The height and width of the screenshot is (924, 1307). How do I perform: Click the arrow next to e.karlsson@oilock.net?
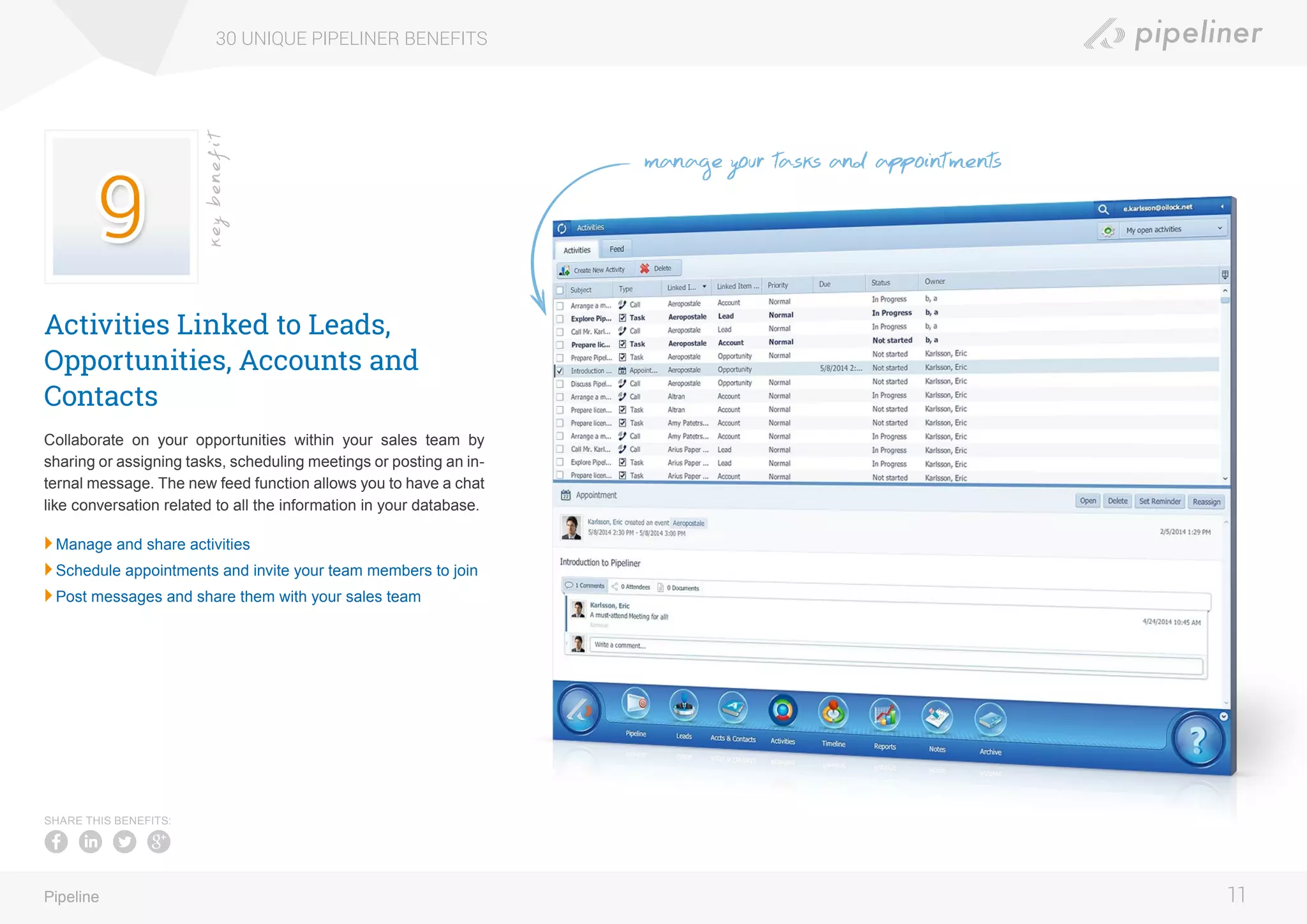pos(1222,207)
